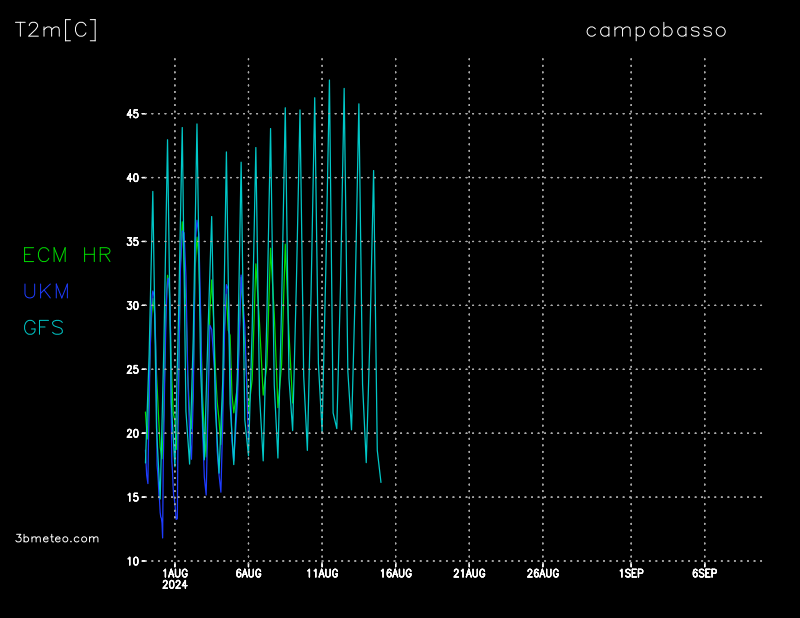Open the 3bmeteo.com watermark link
The height and width of the screenshot is (618, 800).
click(57, 538)
